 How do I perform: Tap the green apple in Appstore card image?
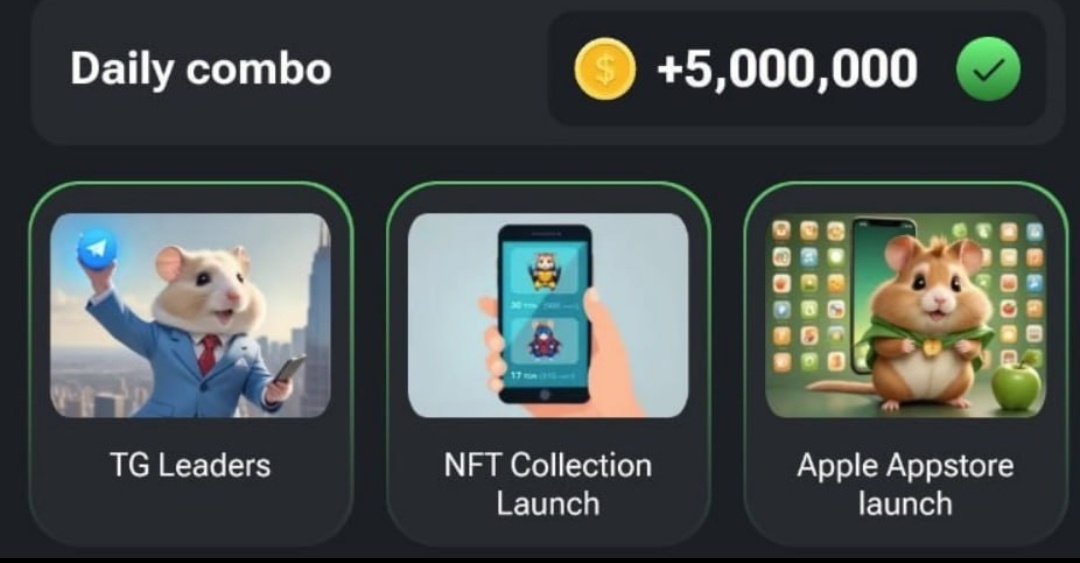(1016, 384)
